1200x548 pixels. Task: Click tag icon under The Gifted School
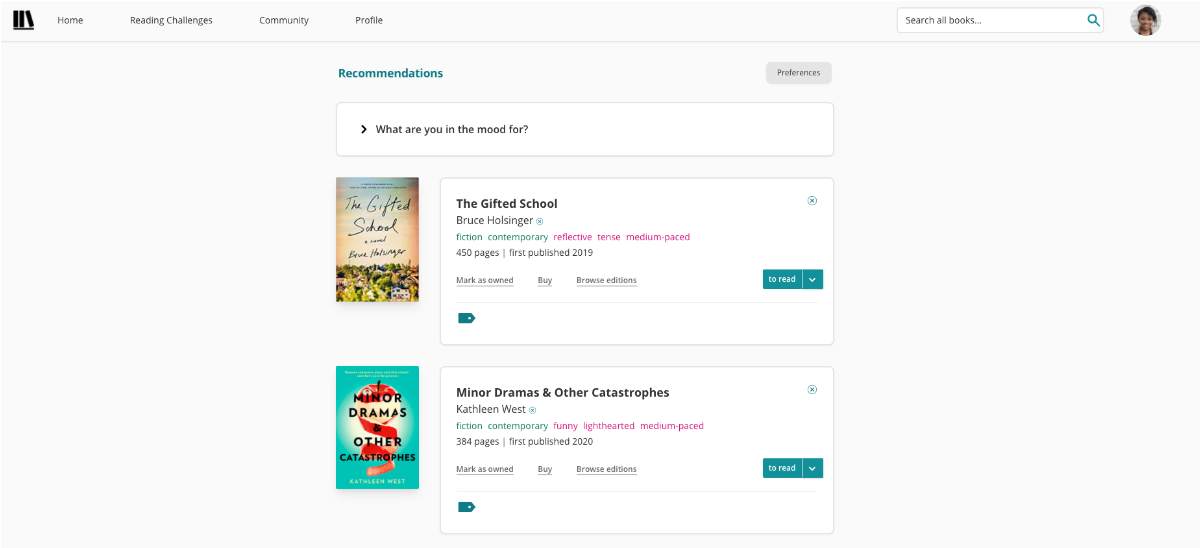click(x=466, y=318)
